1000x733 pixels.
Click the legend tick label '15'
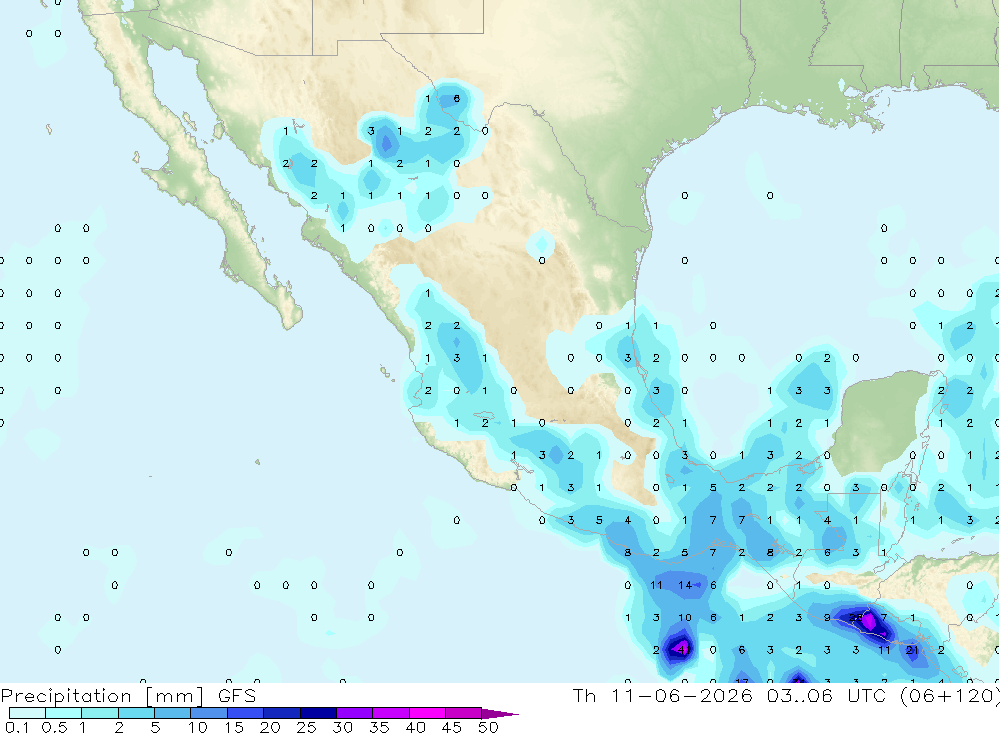[233, 727]
